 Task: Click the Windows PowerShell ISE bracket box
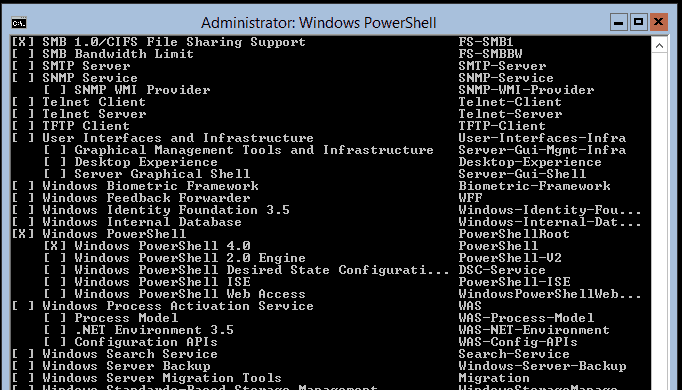pyautogui.click(x=55, y=282)
